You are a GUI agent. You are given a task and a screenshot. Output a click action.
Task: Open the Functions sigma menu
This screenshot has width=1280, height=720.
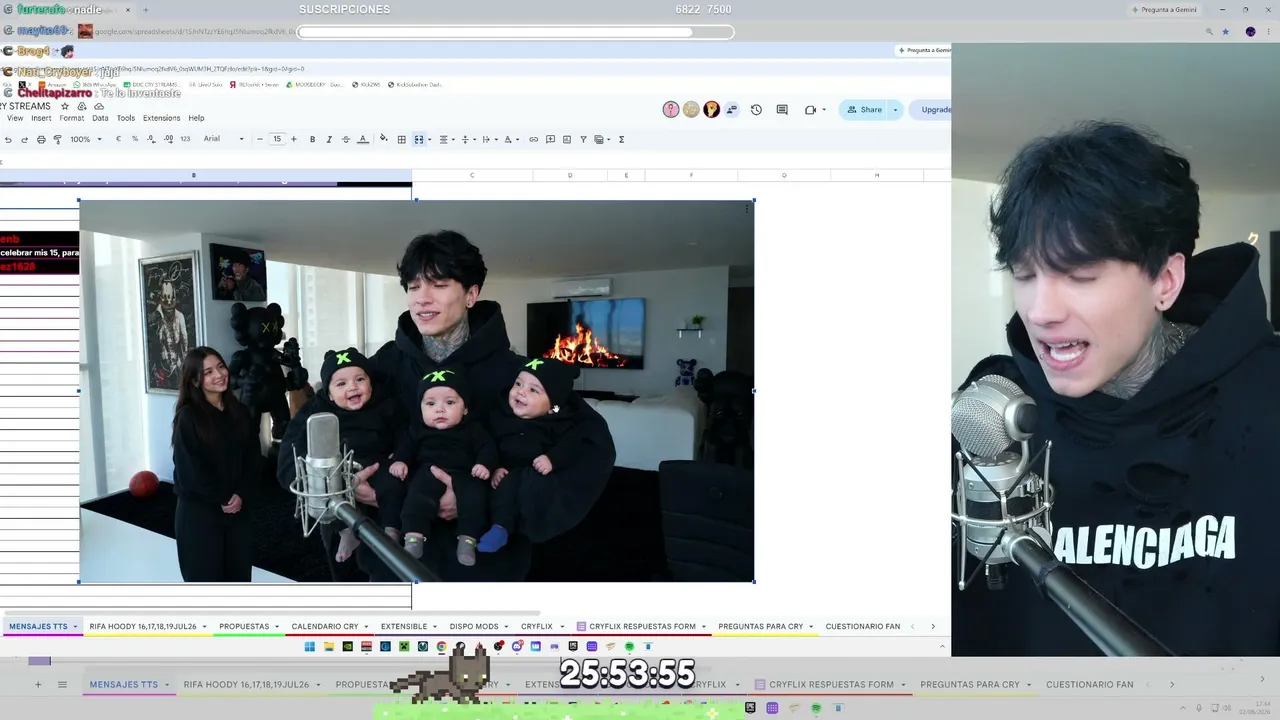[x=621, y=139]
